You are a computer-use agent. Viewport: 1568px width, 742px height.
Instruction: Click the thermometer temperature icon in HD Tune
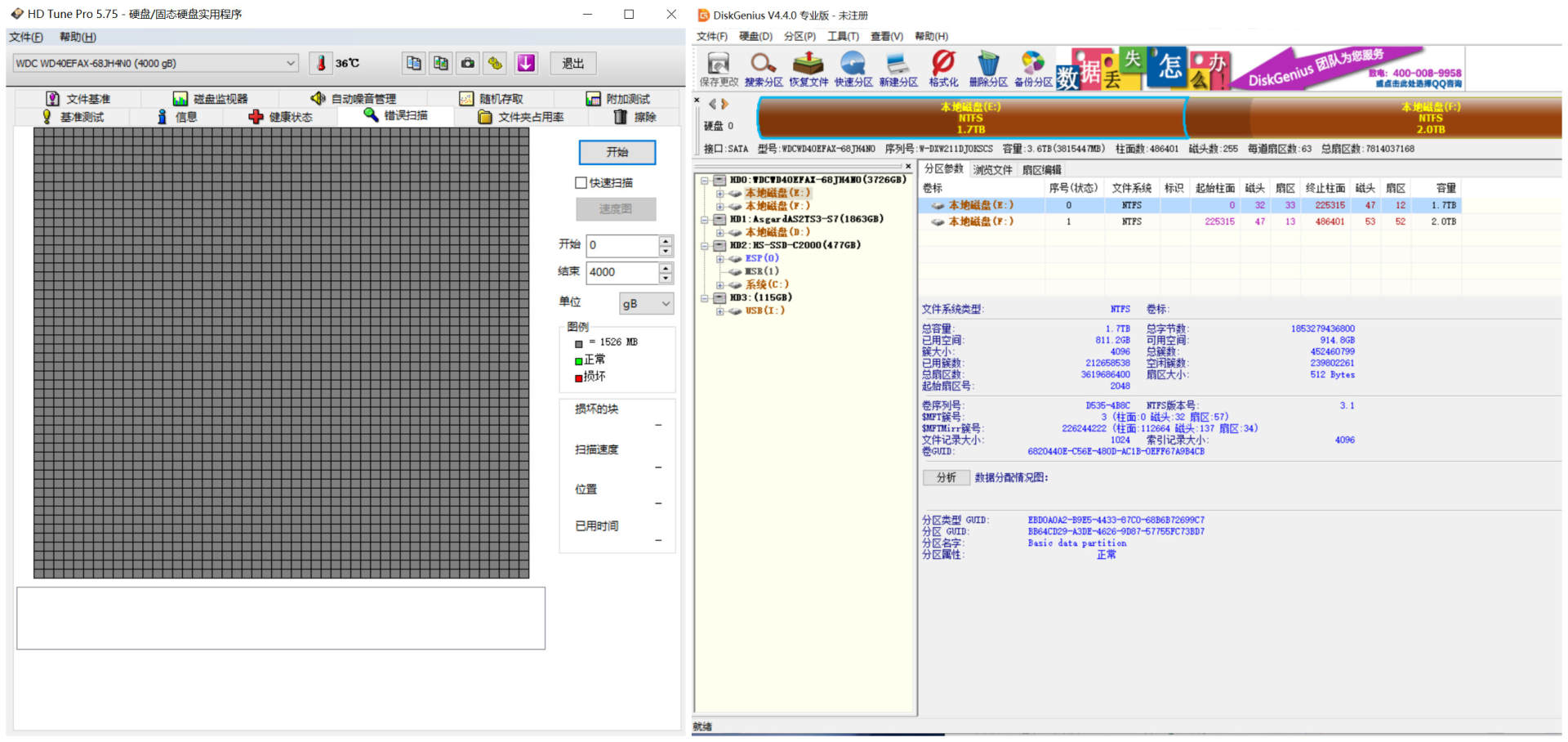[x=321, y=63]
